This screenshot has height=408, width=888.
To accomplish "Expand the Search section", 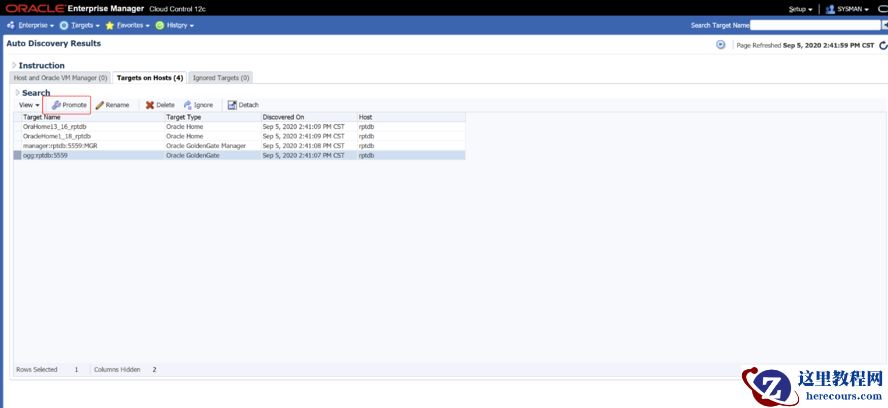I will (18, 92).
